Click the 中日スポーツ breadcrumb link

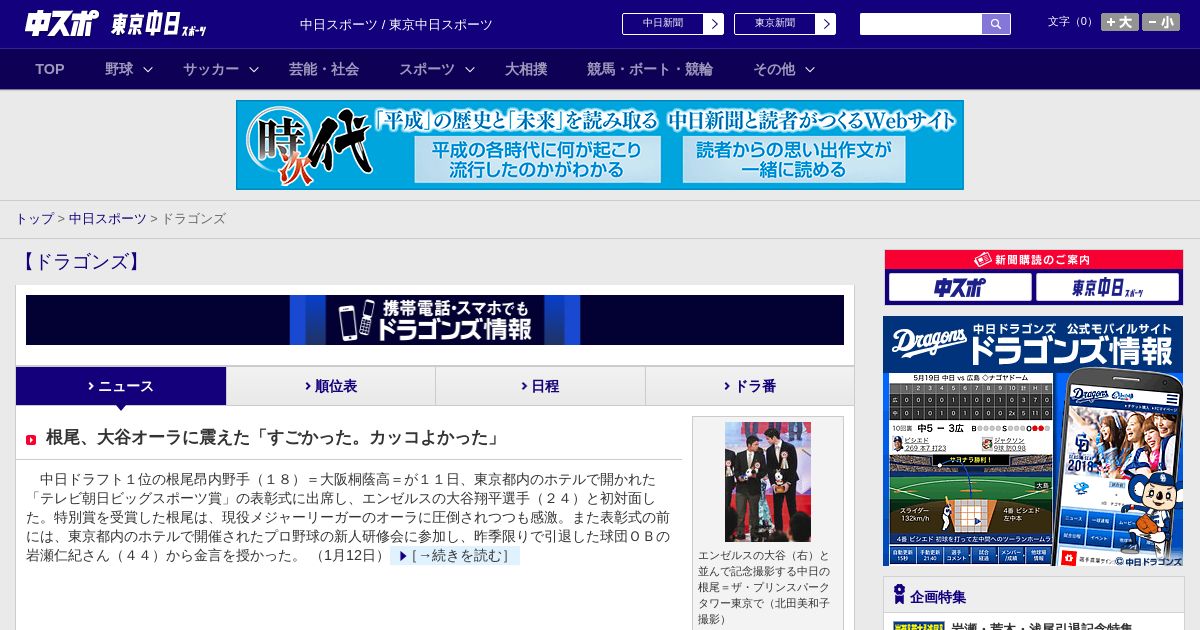[107, 218]
